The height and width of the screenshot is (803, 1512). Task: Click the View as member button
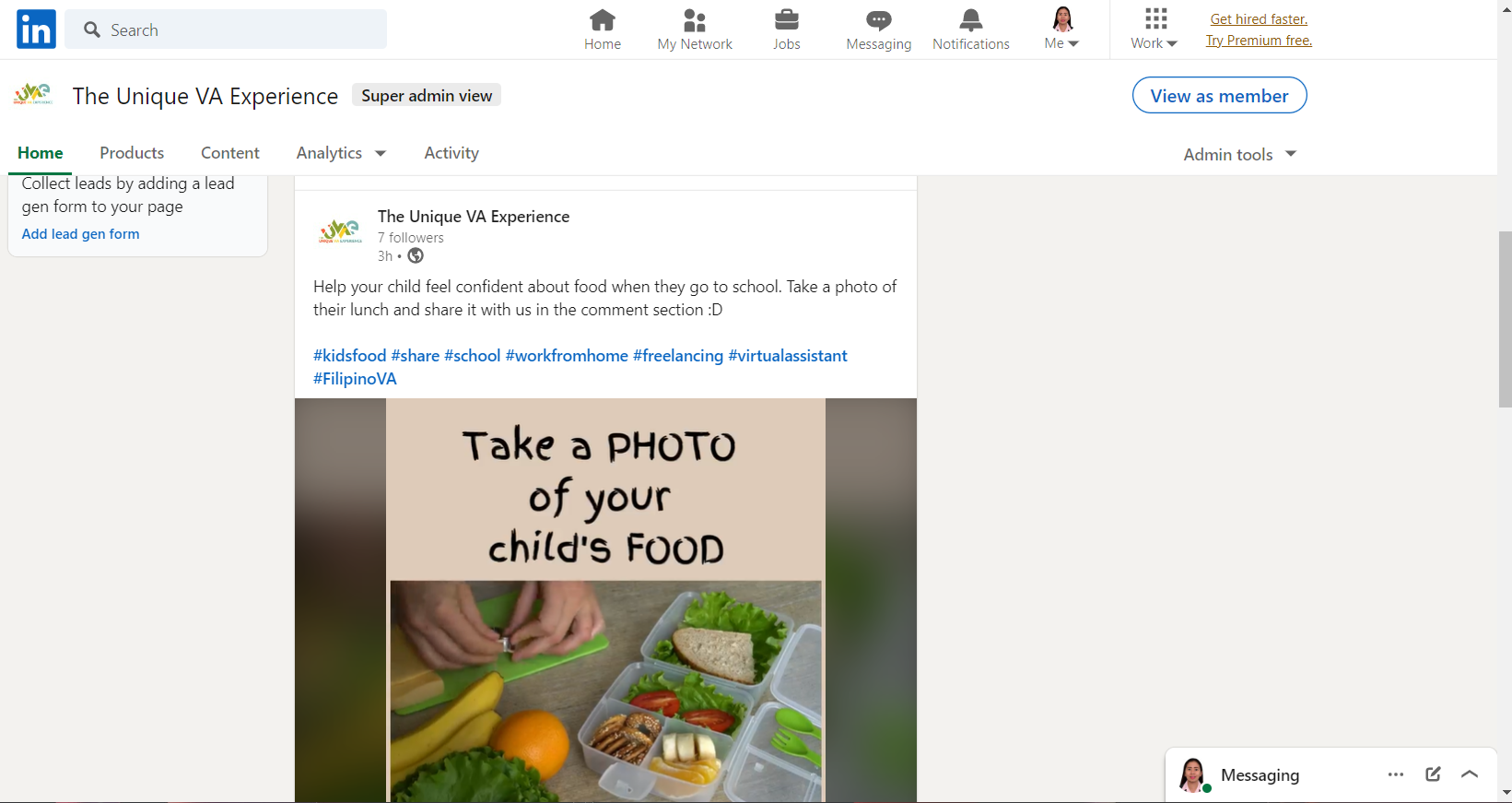[1219, 95]
